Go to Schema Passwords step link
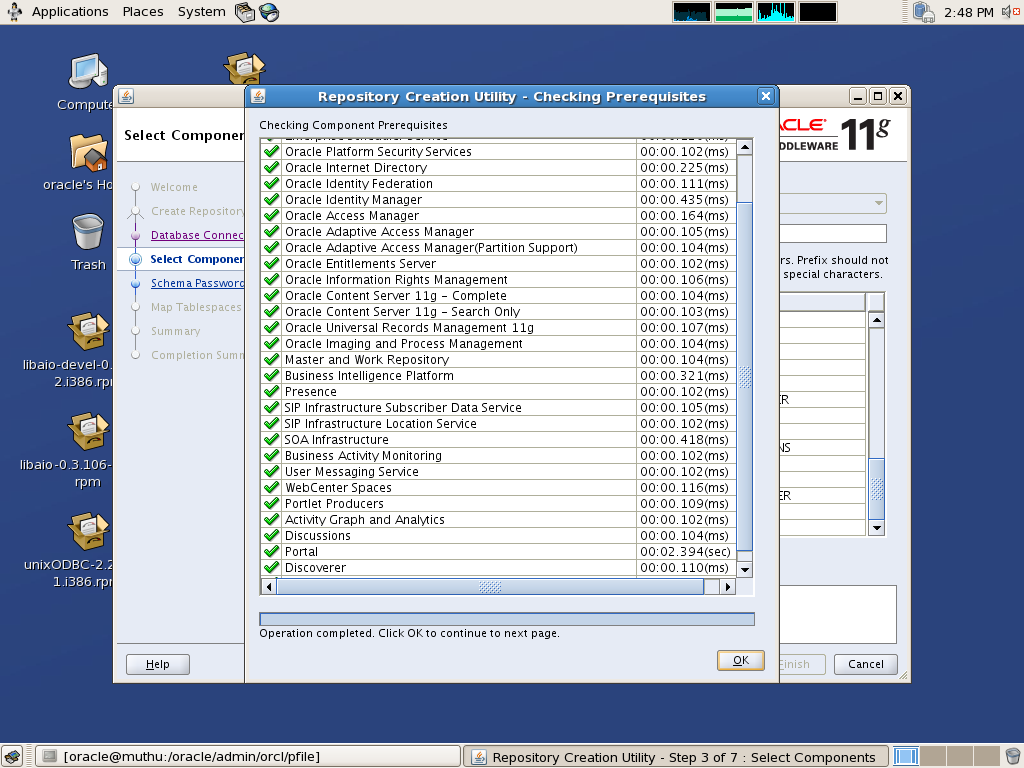The height and width of the screenshot is (768, 1024). tap(197, 283)
